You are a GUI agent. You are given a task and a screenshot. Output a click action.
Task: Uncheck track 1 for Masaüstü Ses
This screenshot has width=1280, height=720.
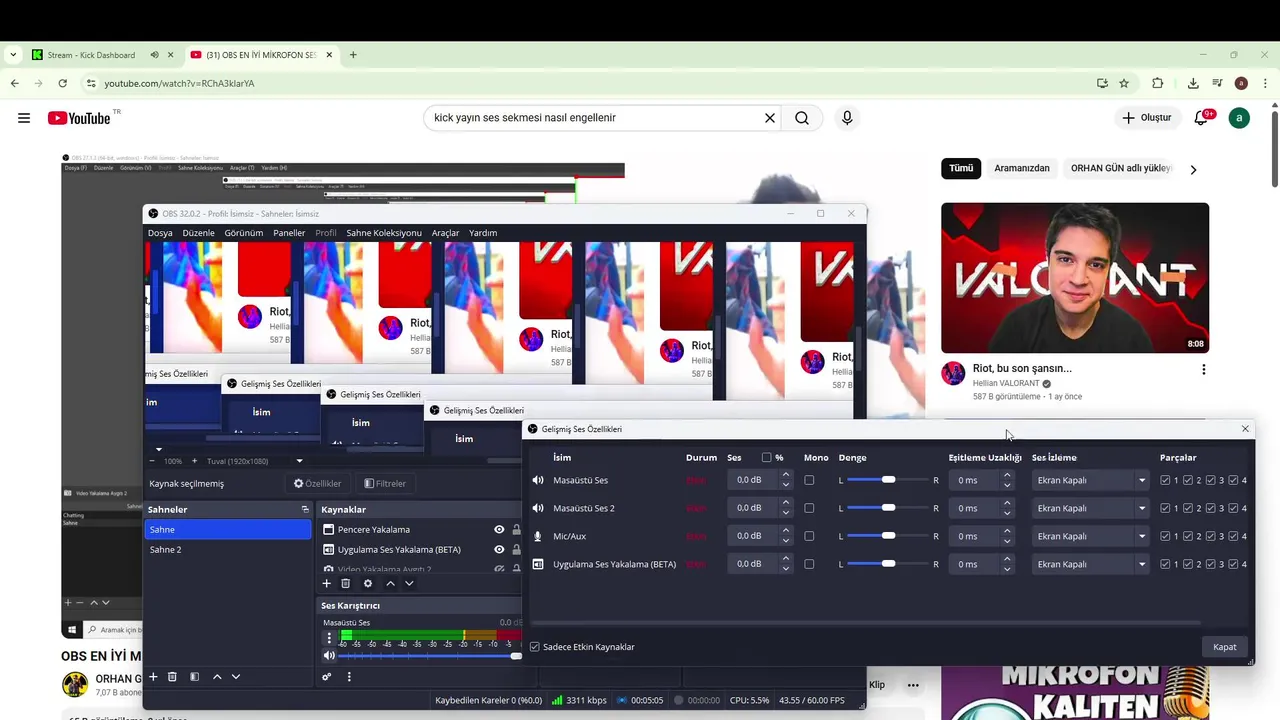pos(1165,480)
